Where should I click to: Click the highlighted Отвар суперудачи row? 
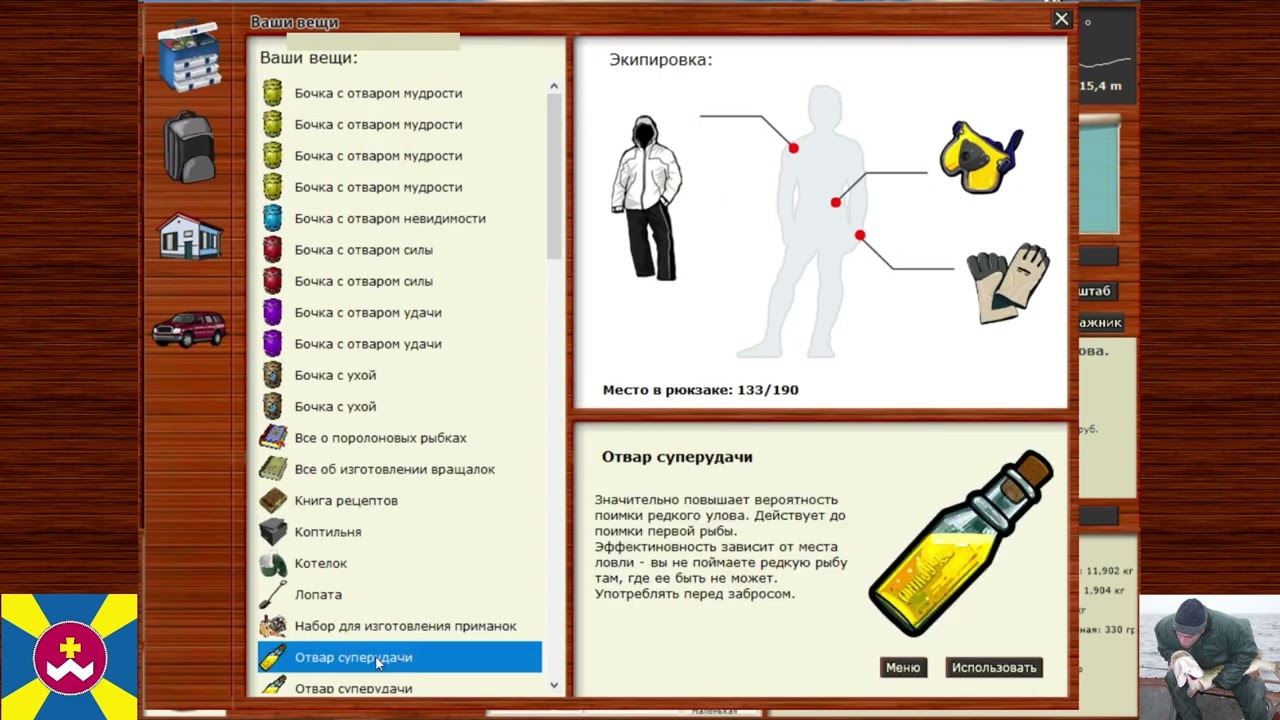[400, 657]
